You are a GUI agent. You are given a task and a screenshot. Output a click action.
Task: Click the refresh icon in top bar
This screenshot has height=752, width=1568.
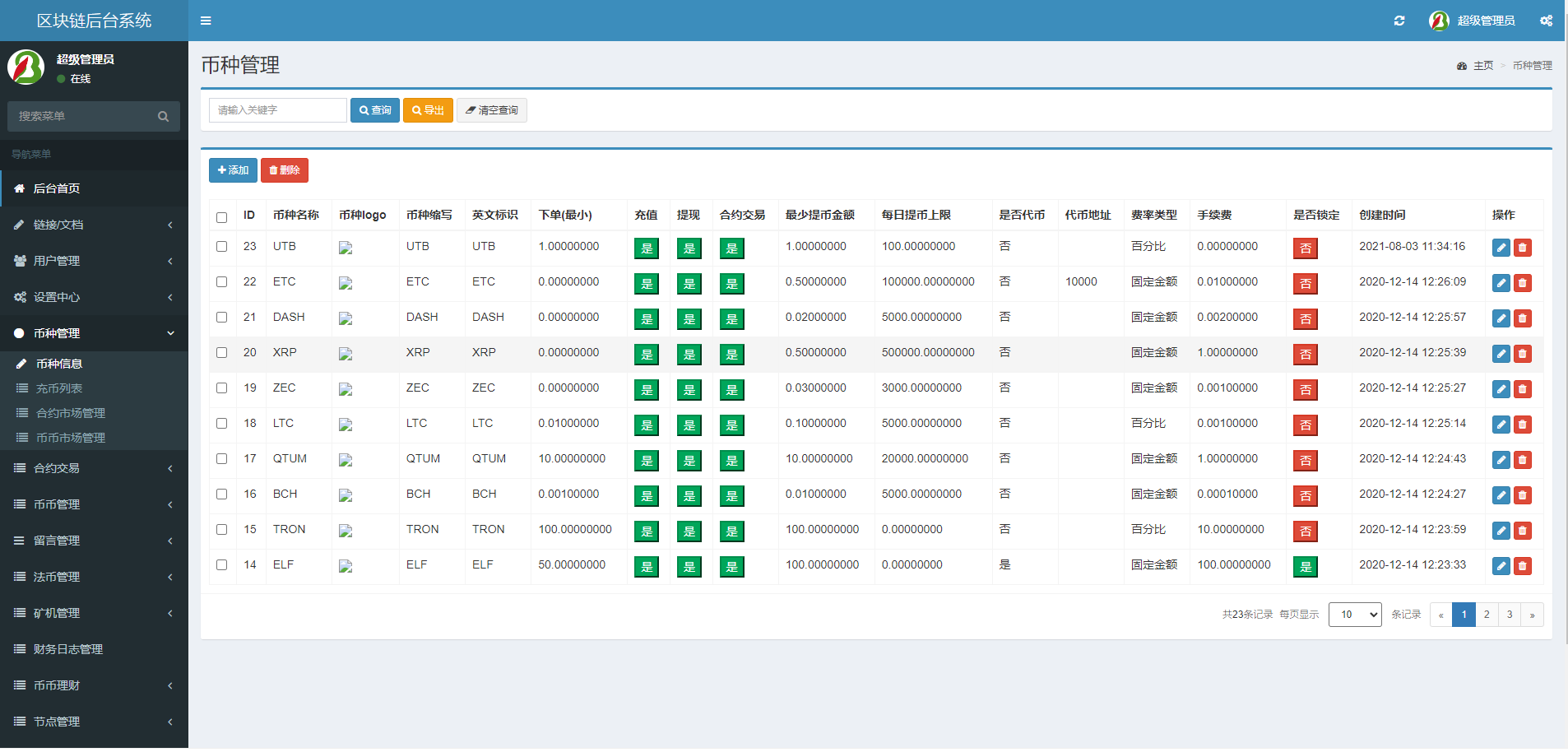pyautogui.click(x=1399, y=21)
